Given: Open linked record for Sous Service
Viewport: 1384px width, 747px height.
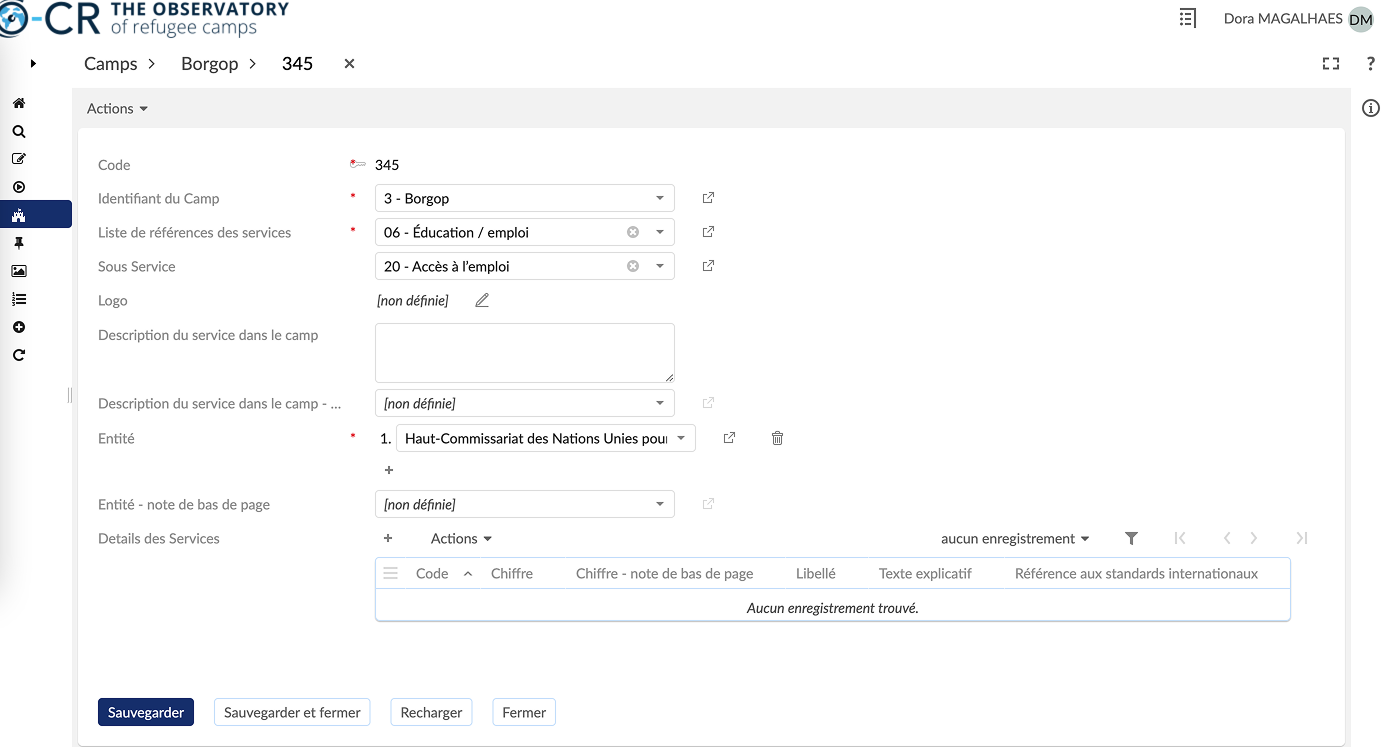Looking at the screenshot, I should 708,266.
